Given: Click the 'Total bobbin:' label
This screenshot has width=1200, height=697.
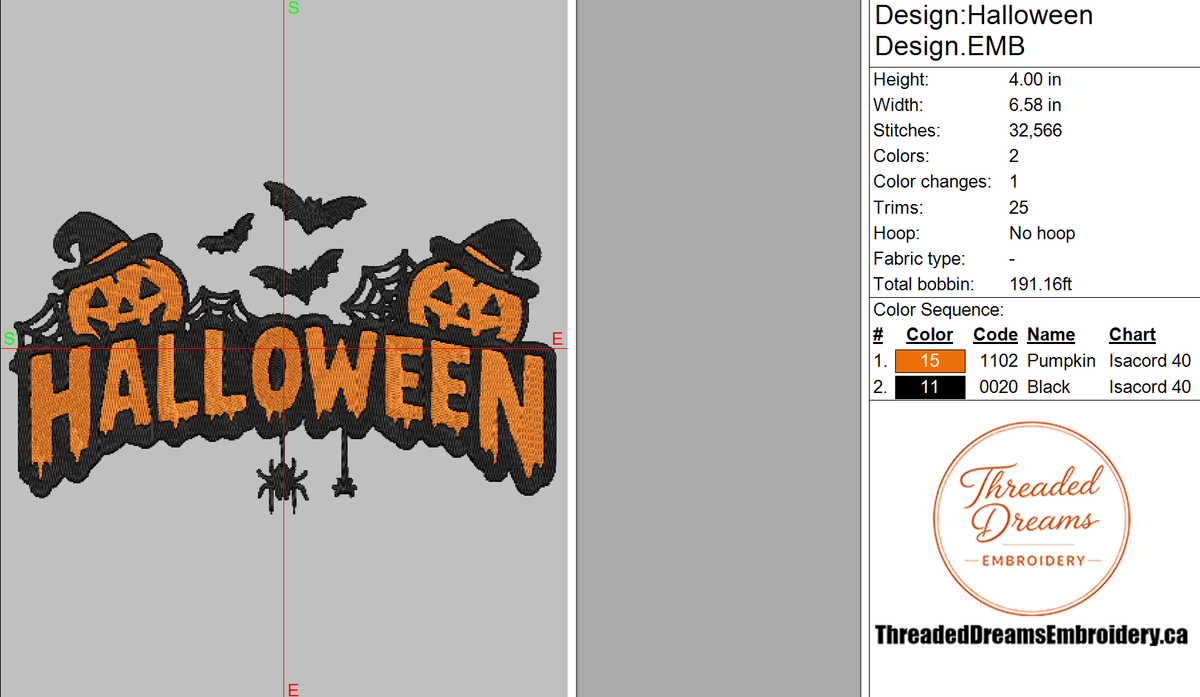Looking at the screenshot, I should [920, 285].
